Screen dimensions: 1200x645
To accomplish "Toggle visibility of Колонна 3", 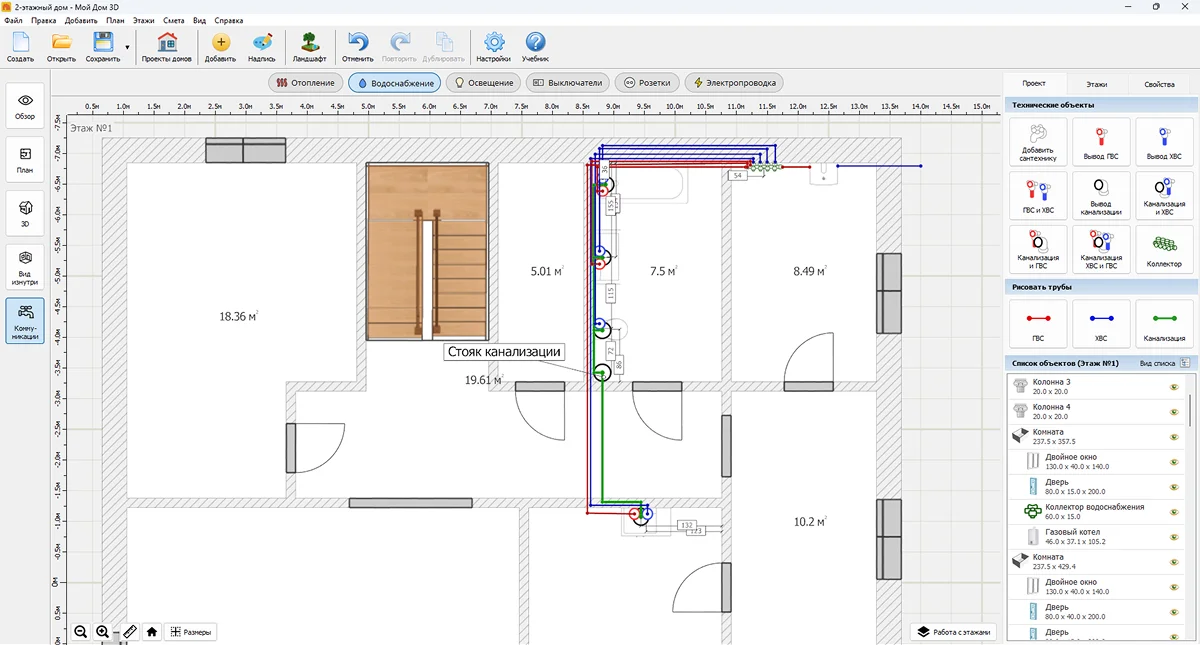I will 1174,387.
